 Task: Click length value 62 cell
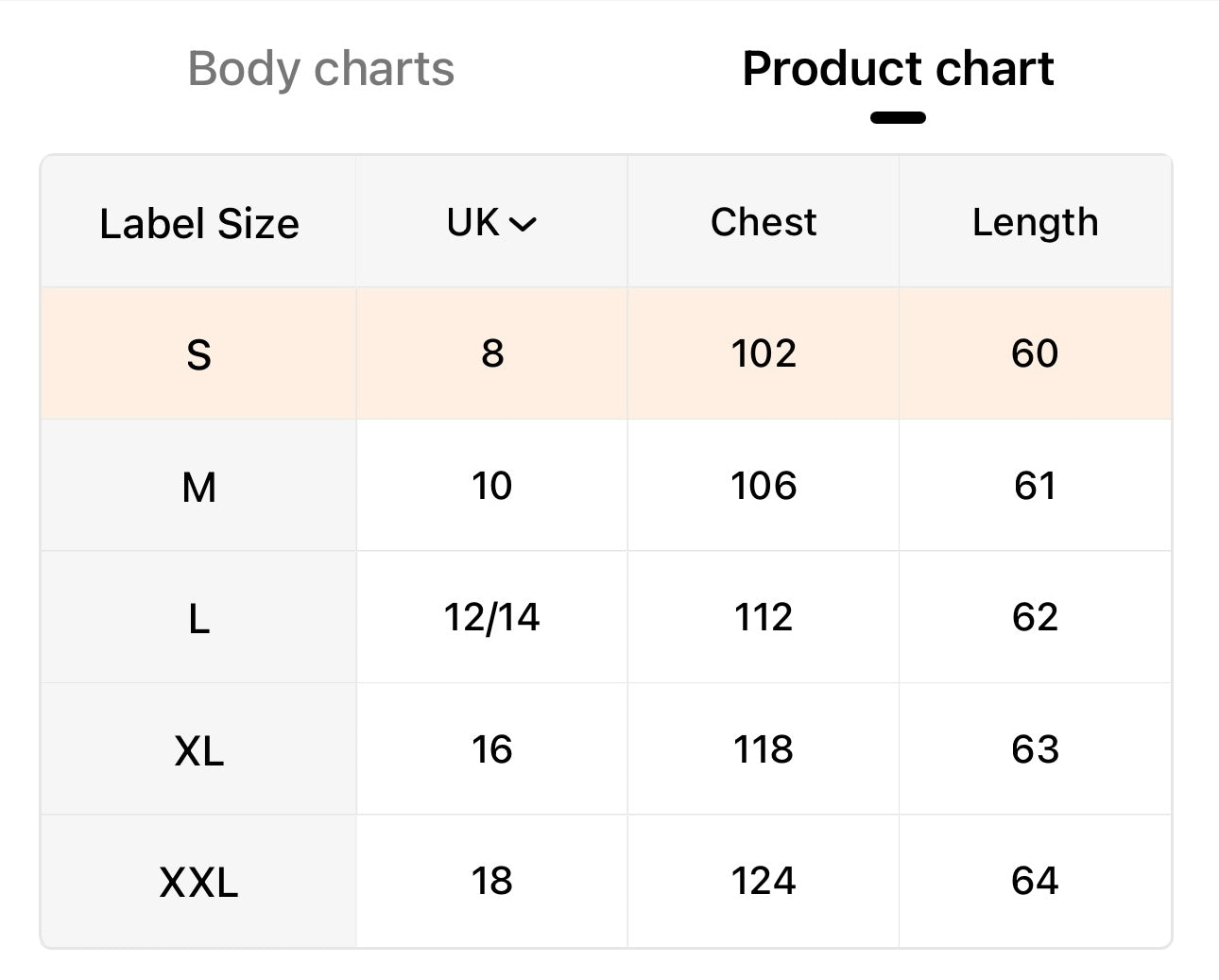coord(1035,617)
